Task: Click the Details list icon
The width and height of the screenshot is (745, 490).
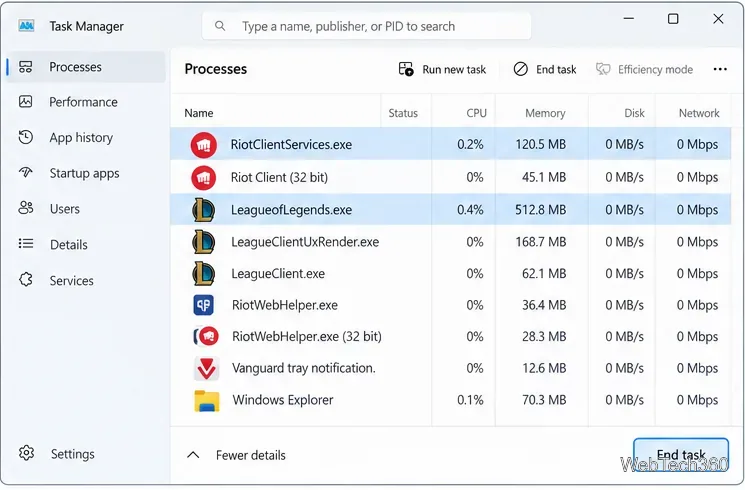Action: (26, 244)
